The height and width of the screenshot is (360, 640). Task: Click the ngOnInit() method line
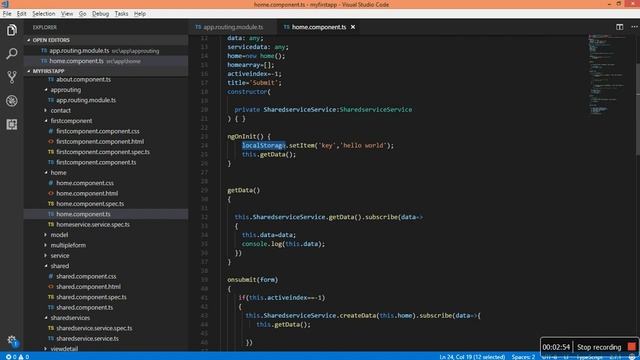tap(249, 136)
